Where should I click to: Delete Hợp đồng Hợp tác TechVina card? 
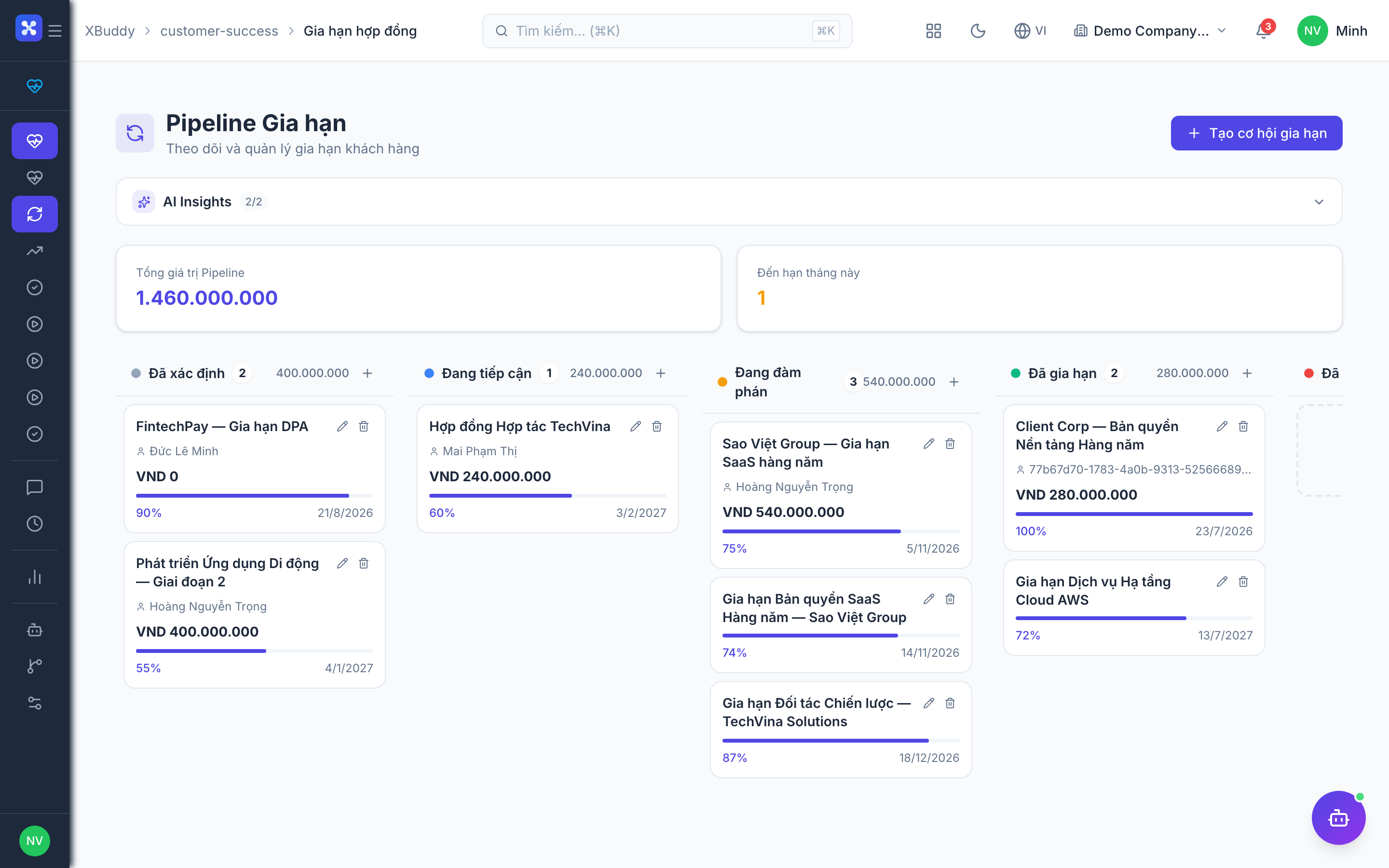coord(656,427)
